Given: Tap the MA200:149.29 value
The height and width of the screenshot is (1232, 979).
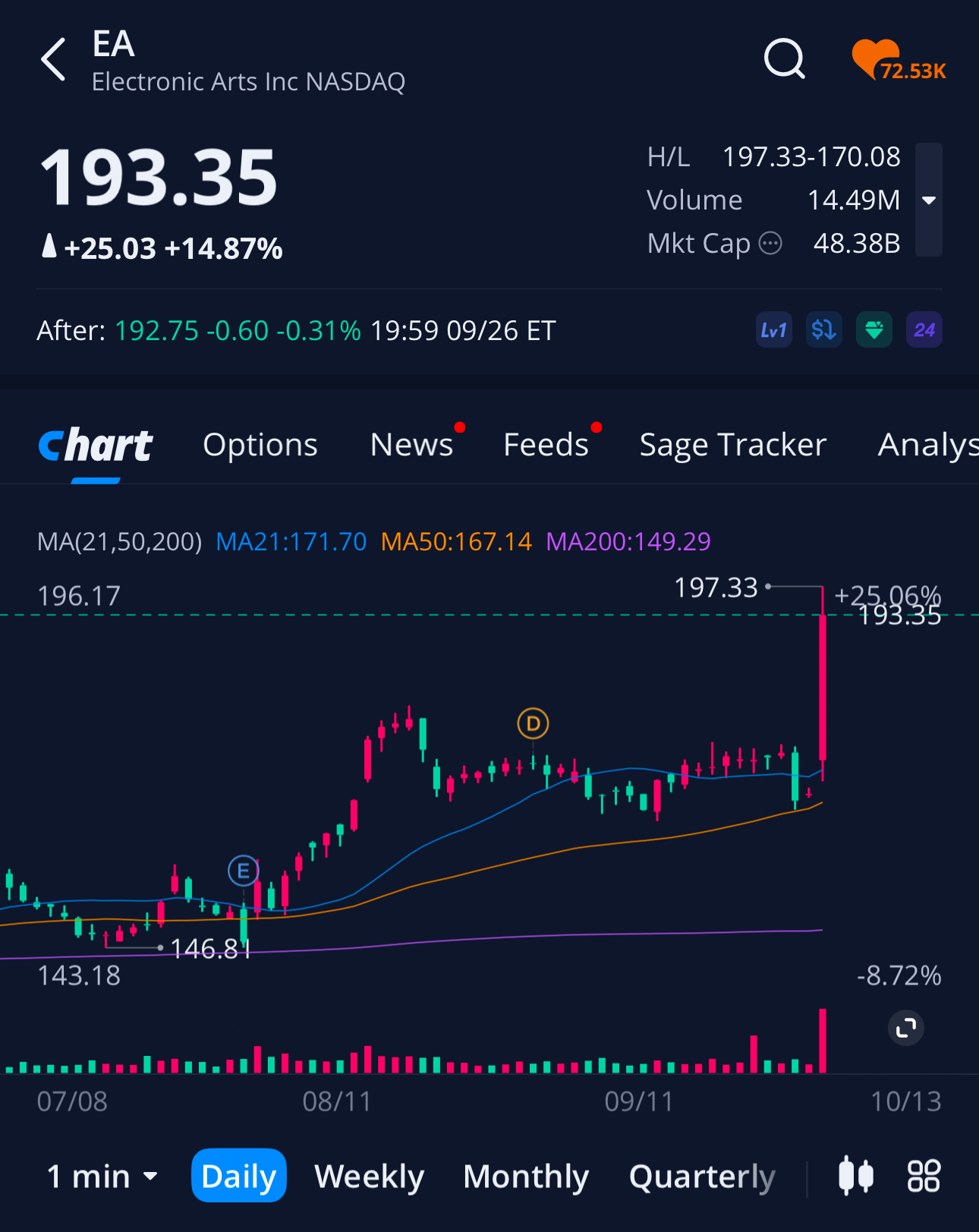Looking at the screenshot, I should coord(628,542).
